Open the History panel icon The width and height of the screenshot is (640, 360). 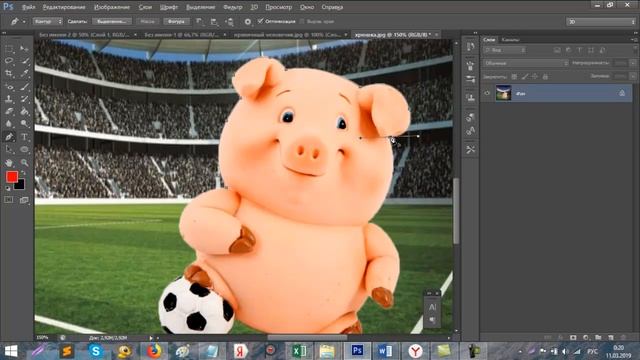pyautogui.click(x=470, y=46)
